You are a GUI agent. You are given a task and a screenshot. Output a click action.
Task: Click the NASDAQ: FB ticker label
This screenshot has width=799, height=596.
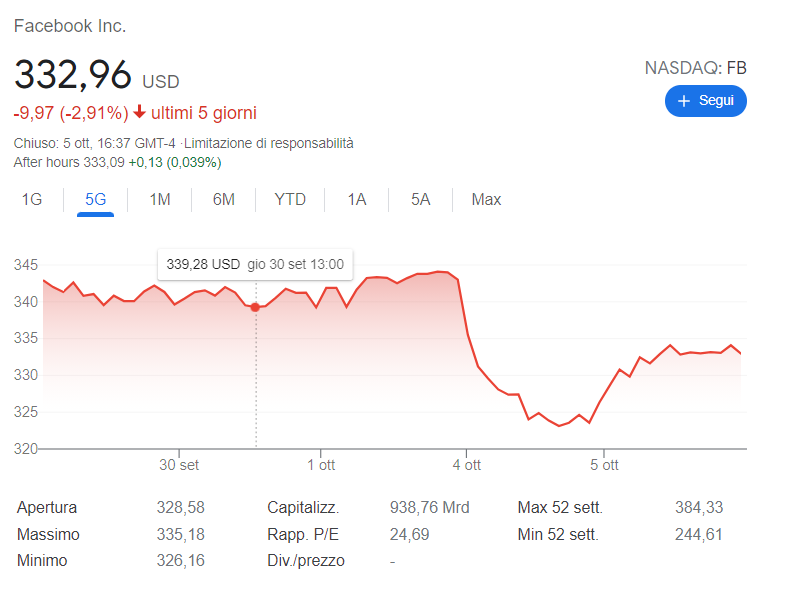695,68
